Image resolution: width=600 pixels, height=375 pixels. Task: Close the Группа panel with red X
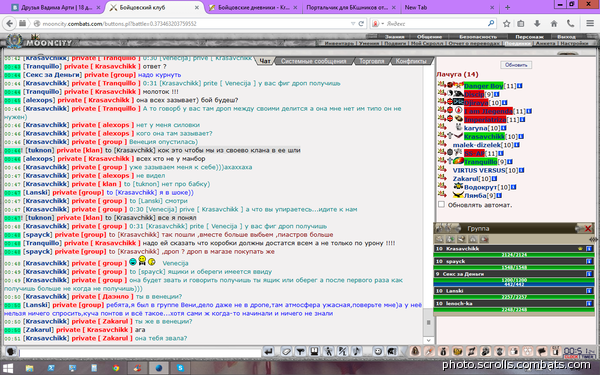pos(588,228)
